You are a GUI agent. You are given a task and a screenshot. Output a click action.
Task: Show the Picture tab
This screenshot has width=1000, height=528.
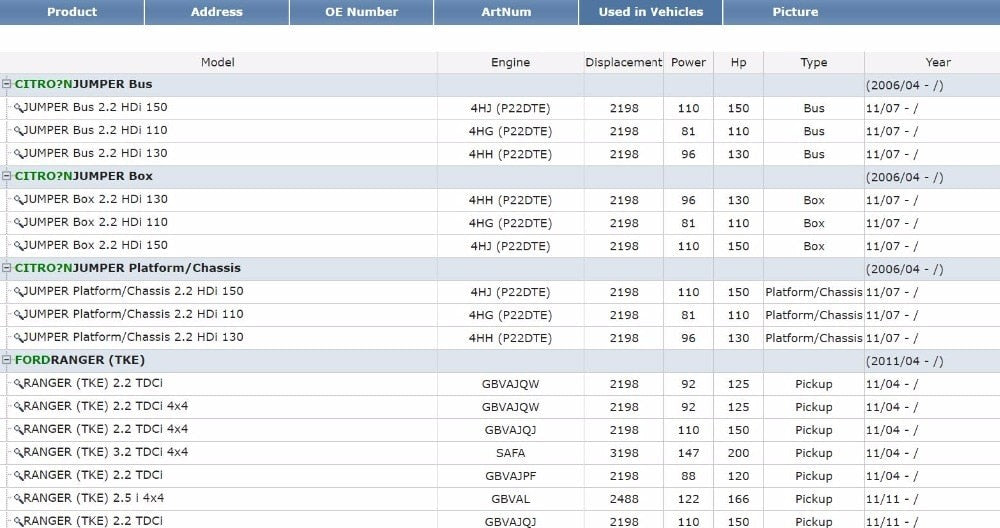(795, 12)
